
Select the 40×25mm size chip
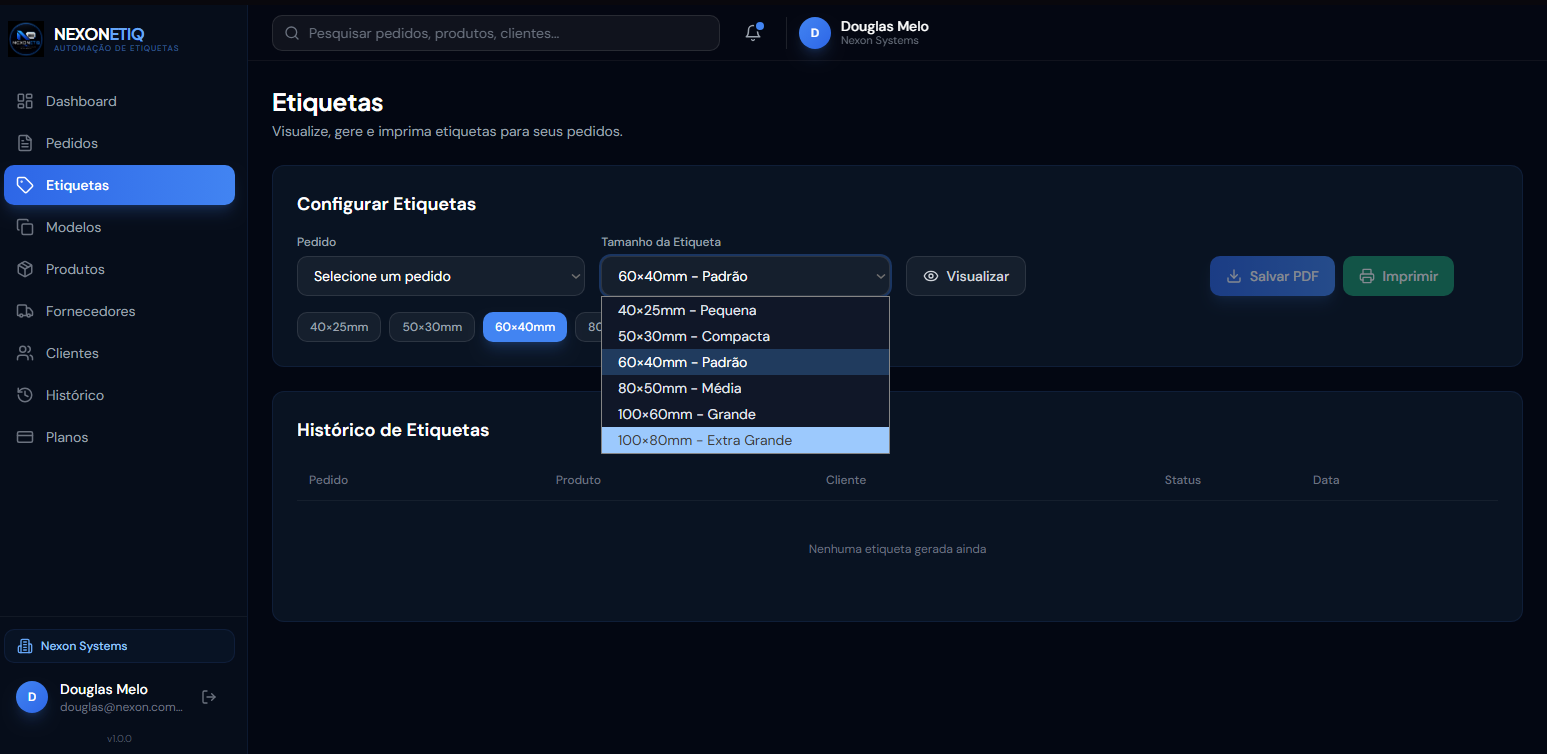(x=339, y=327)
